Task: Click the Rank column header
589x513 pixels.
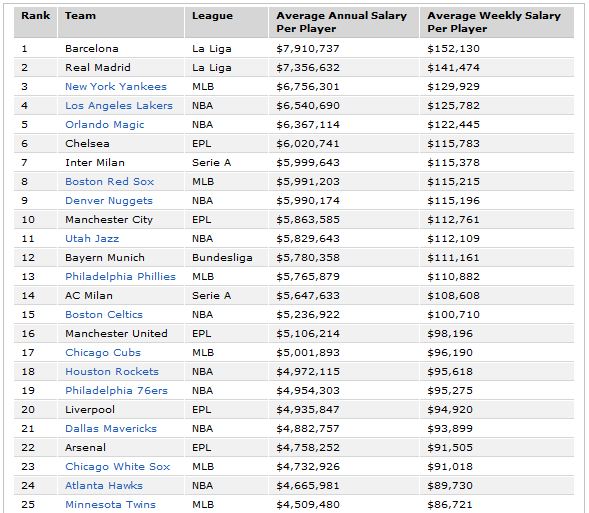Action: (36, 16)
